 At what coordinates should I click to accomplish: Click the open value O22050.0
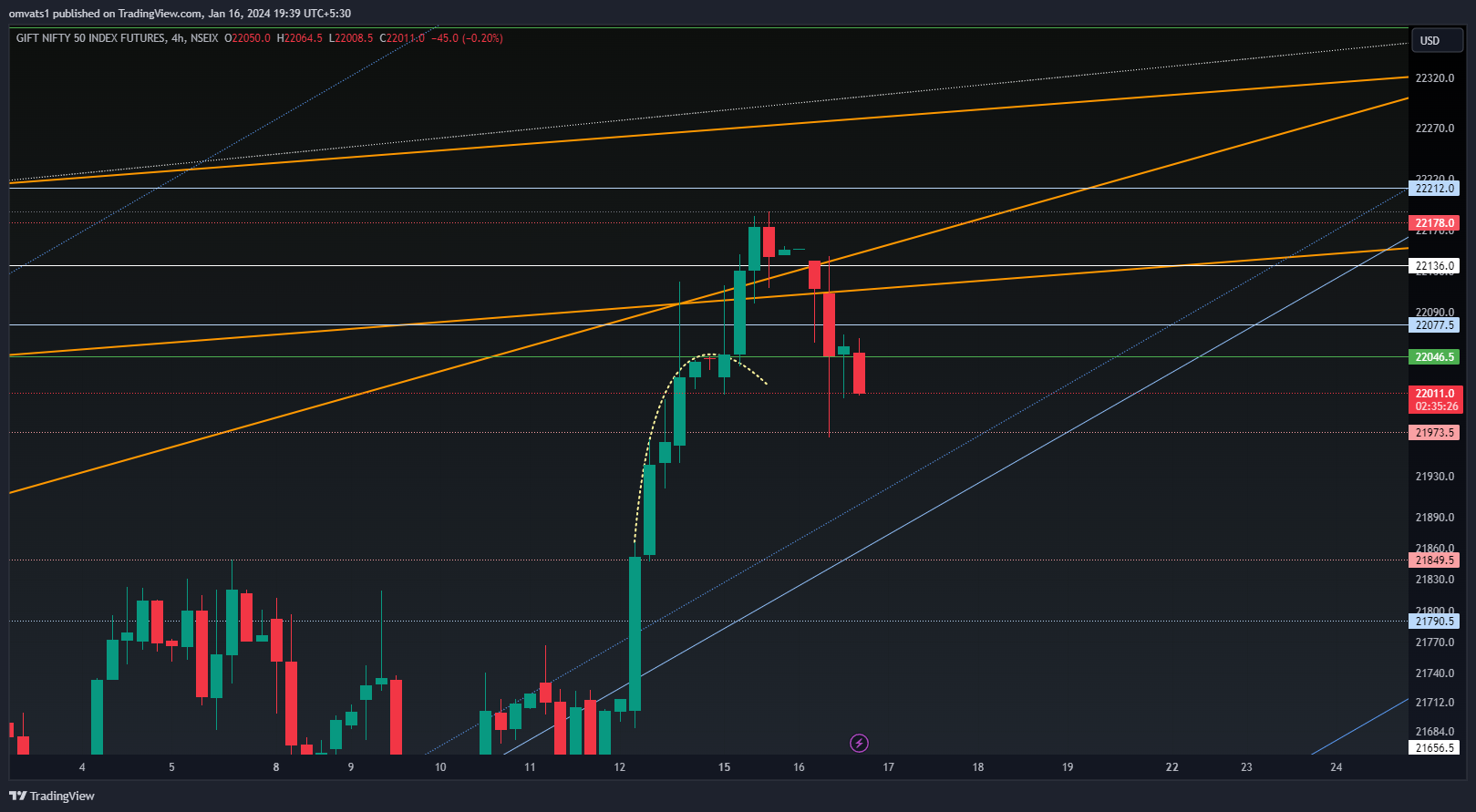pos(247,38)
